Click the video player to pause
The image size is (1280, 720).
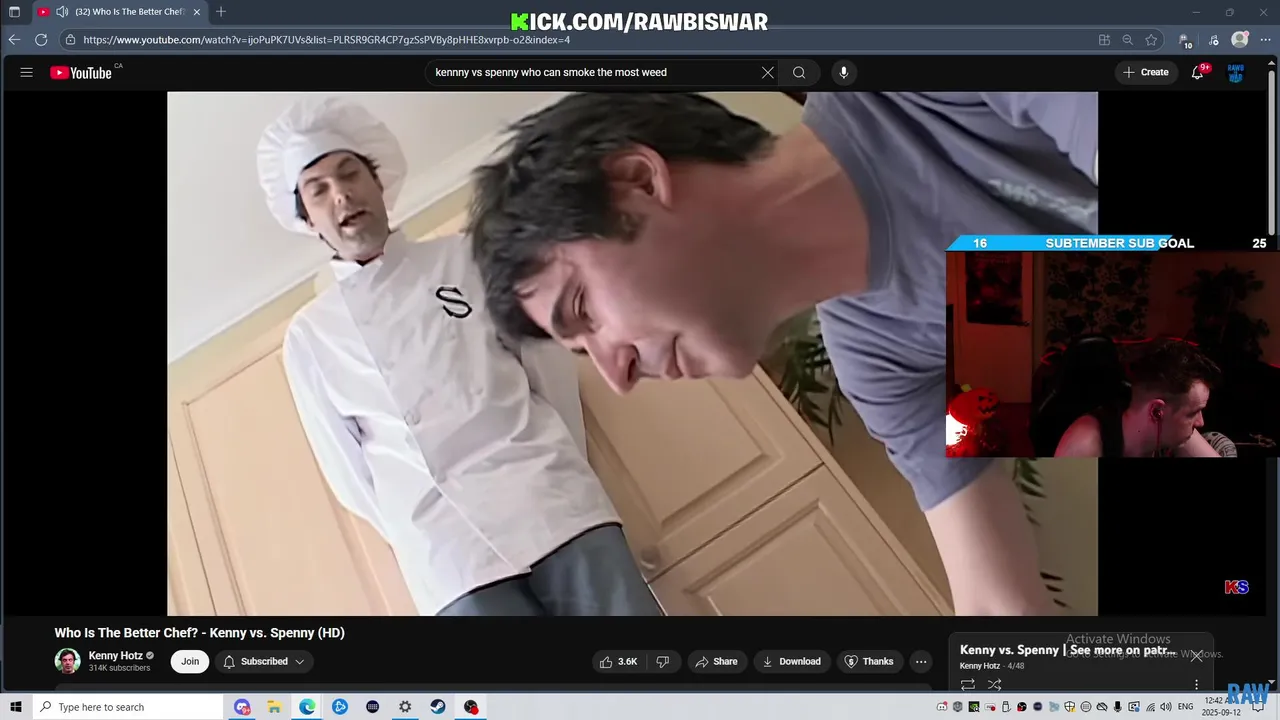point(632,353)
